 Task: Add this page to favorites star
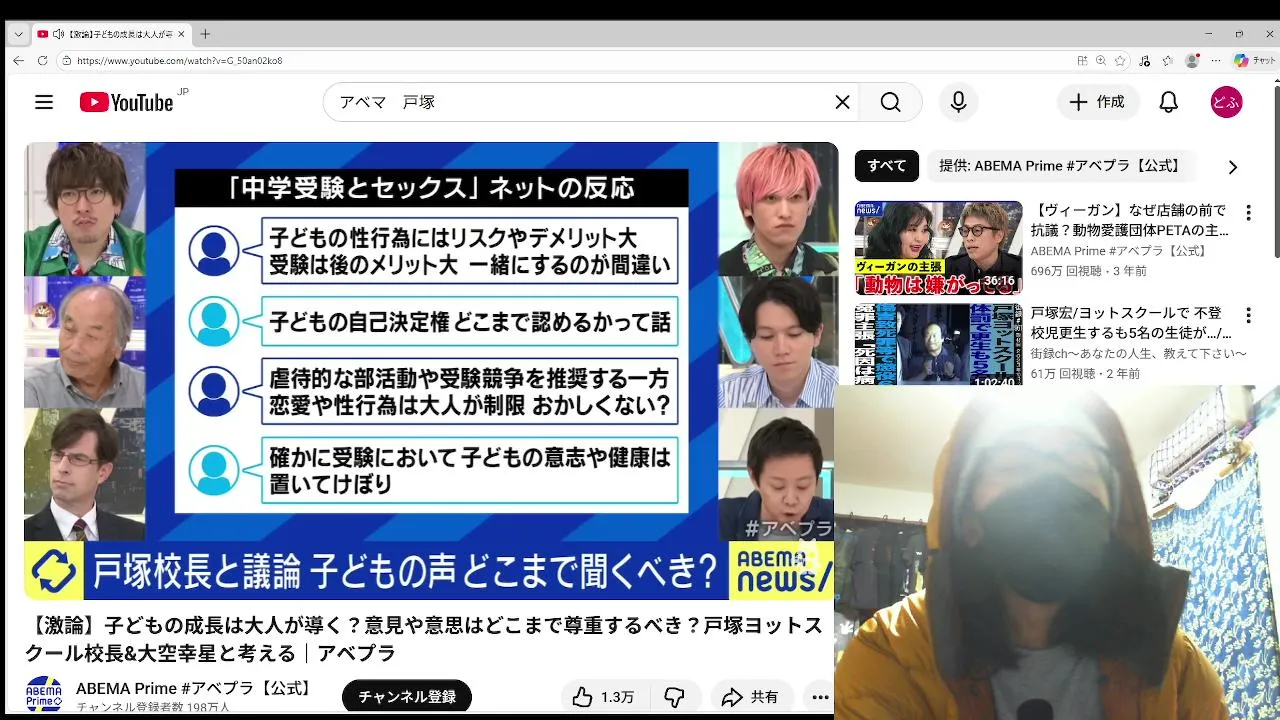(x=1120, y=61)
